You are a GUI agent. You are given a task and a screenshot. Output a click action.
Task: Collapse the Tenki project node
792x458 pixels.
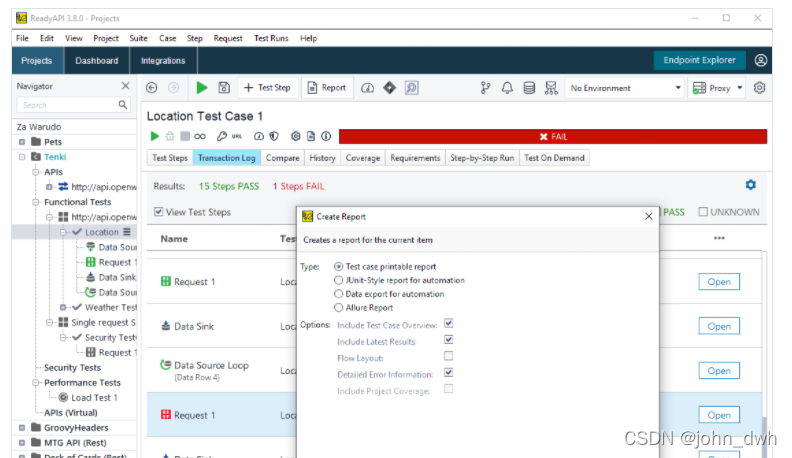click(22, 157)
